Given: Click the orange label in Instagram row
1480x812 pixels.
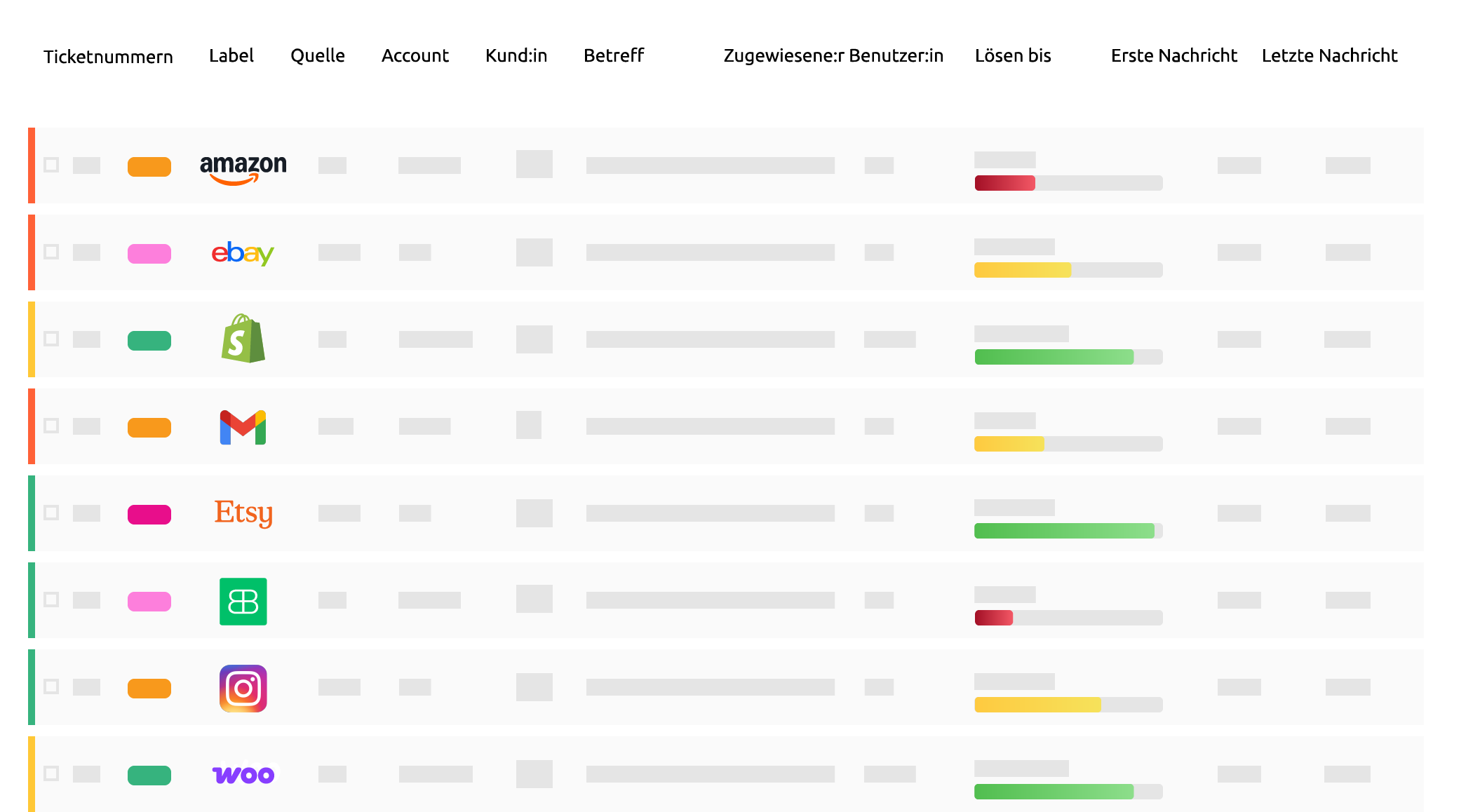Looking at the screenshot, I should click(x=149, y=689).
